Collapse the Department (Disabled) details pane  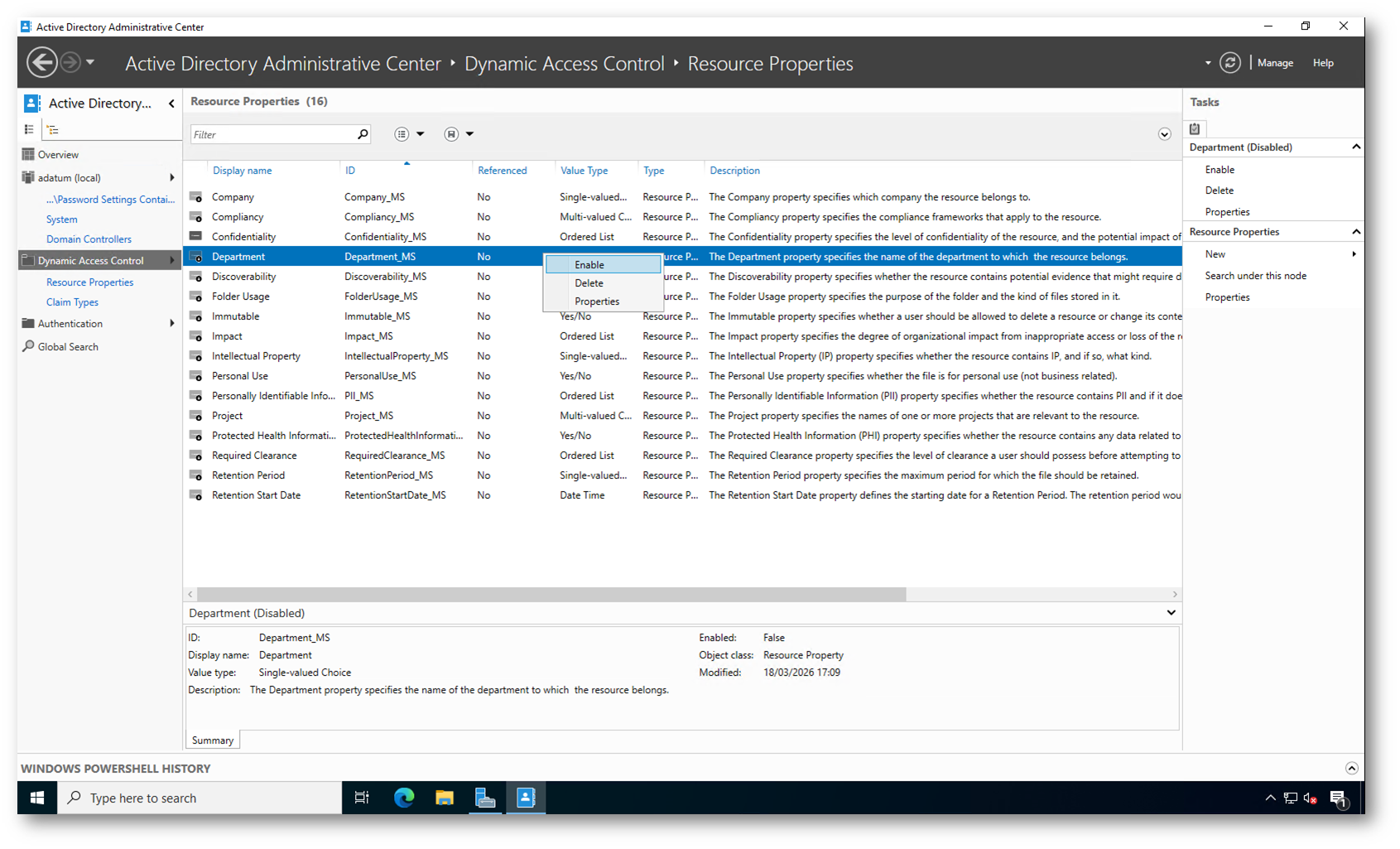1171,613
